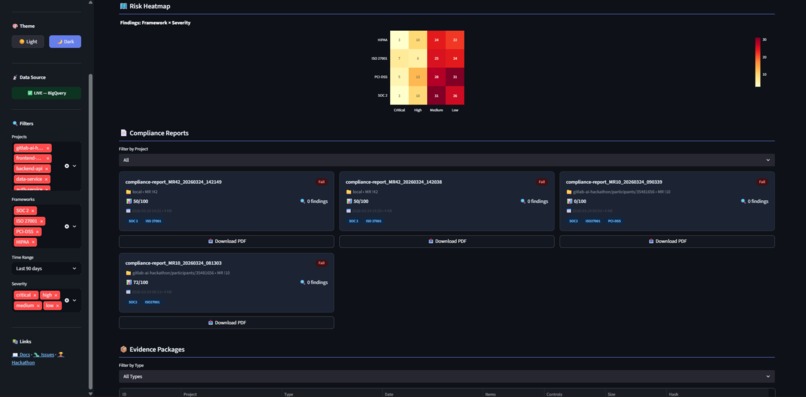The image size is (806, 397).
Task: Remove the PCI-DSS framework tag
Action: click(38, 231)
